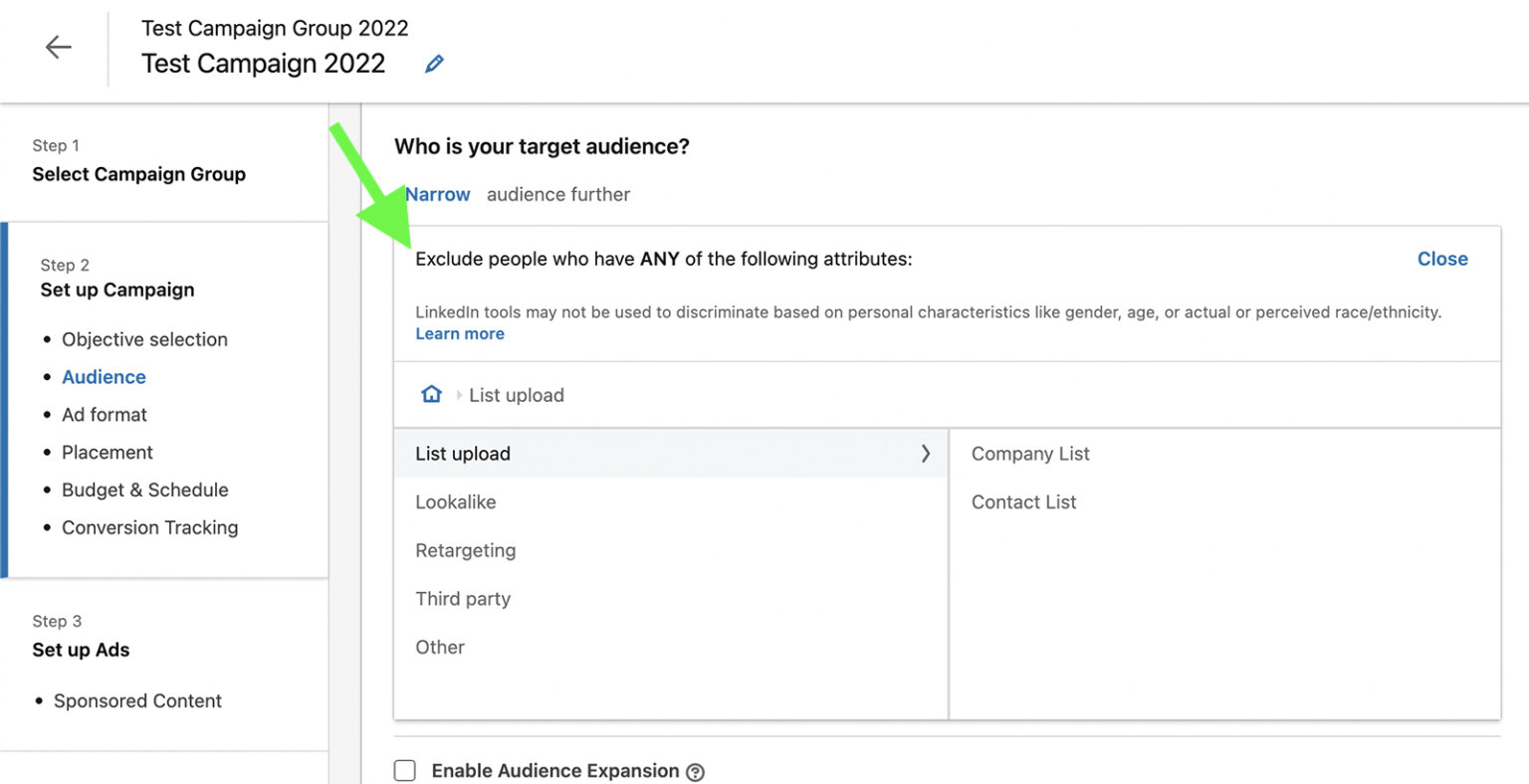Select the Retargeting category
Viewport: 1529px width, 784px height.
pos(465,550)
